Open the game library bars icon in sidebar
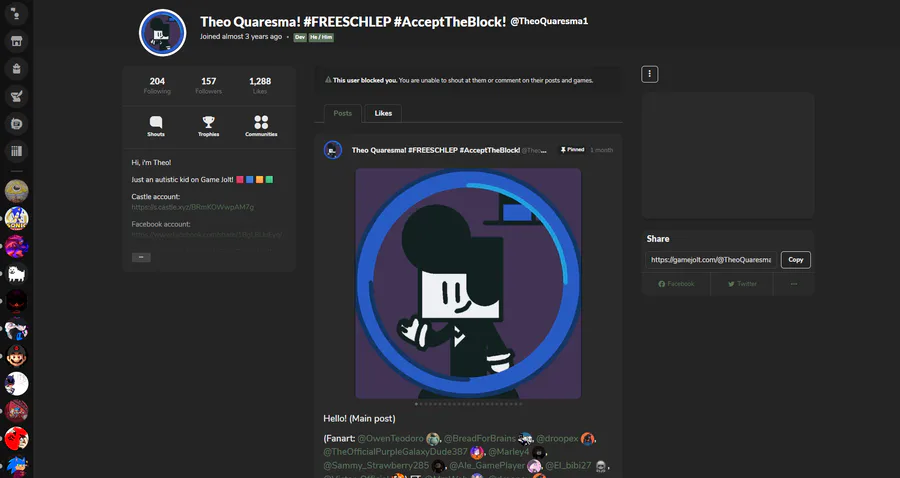The image size is (900, 478). tap(16, 151)
